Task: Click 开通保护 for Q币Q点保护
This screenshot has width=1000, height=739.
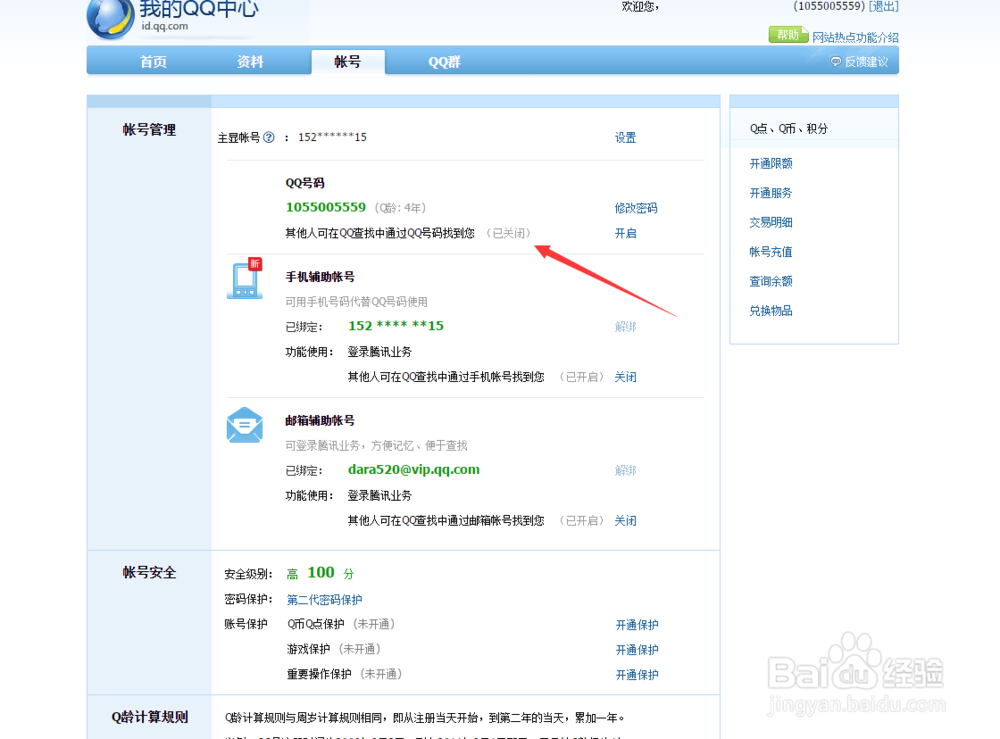Action: 636,625
